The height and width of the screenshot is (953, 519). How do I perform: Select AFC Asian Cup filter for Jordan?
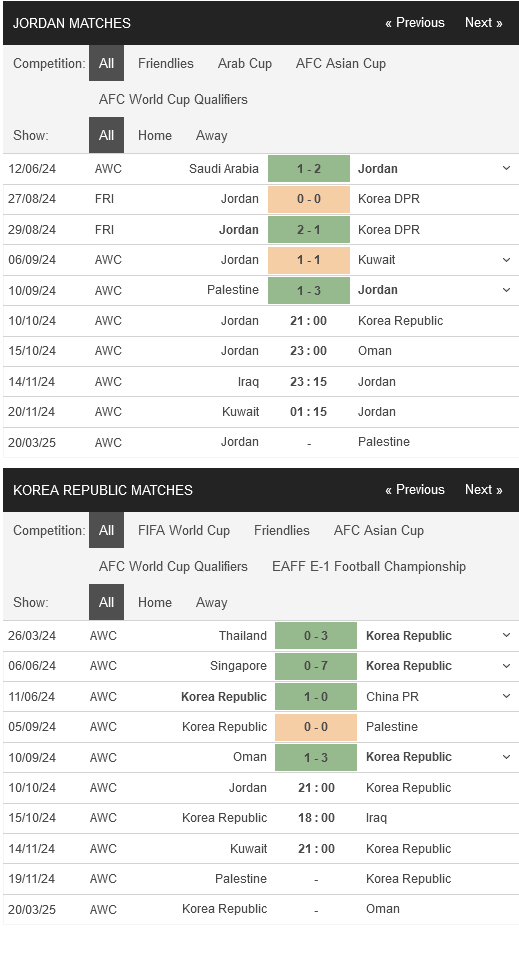[341, 63]
